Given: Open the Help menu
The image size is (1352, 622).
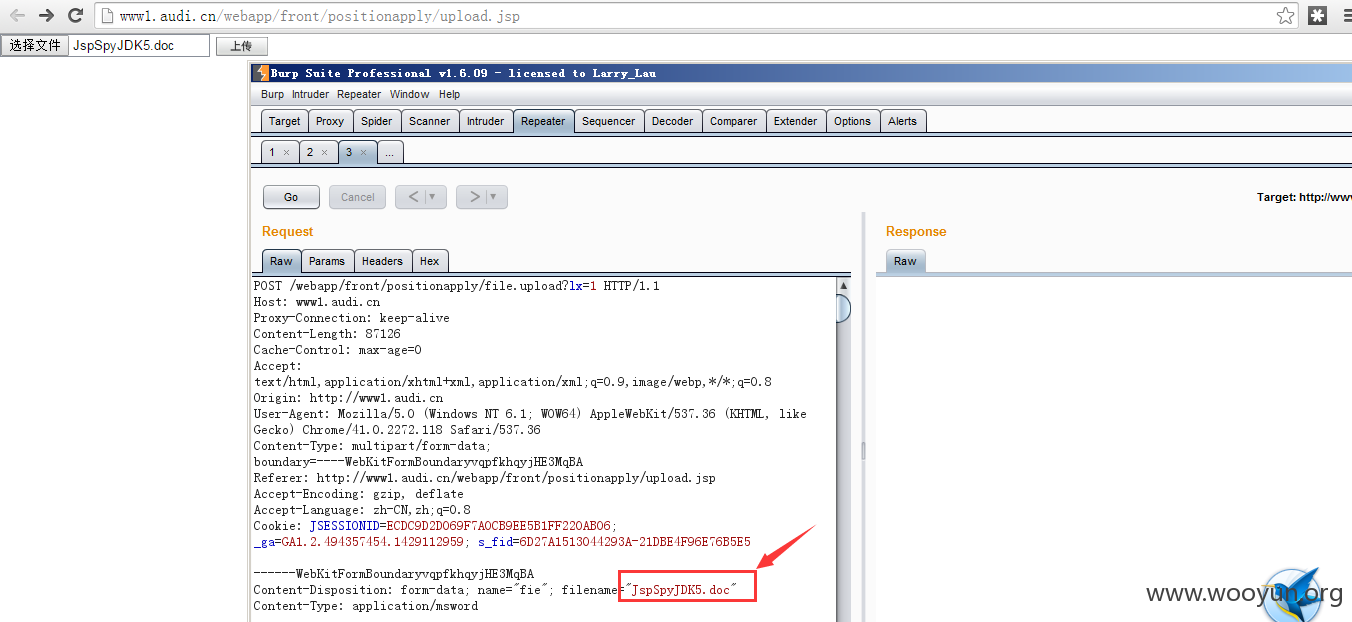Looking at the screenshot, I should click(x=449, y=94).
